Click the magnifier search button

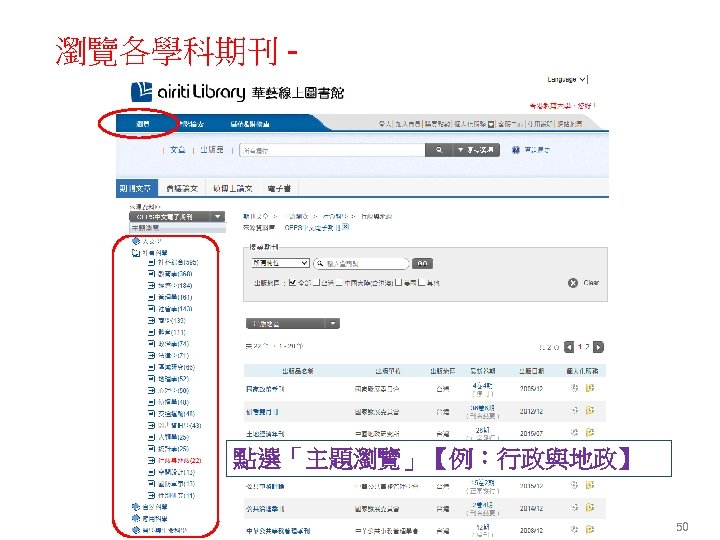439,150
